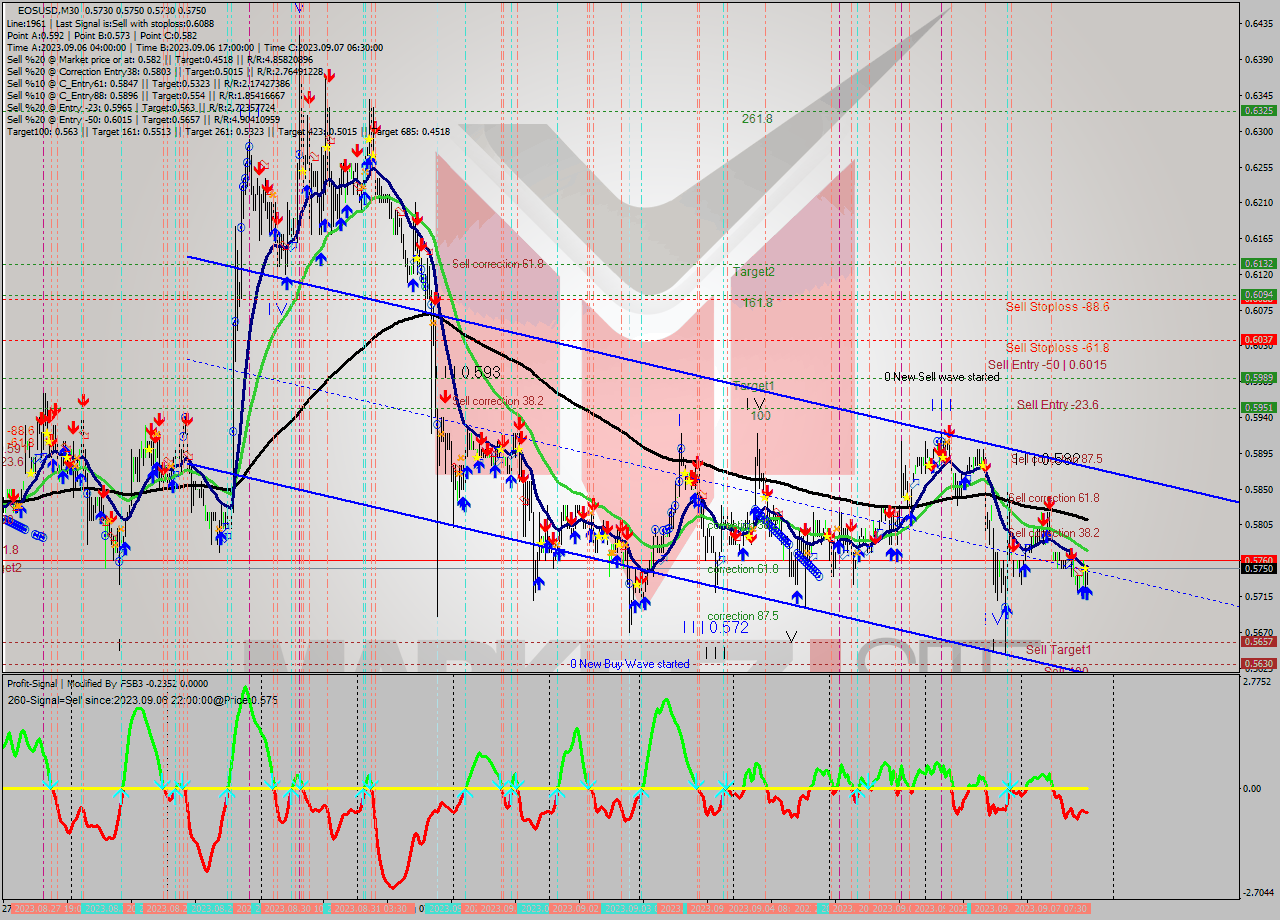The image size is (1280, 920).
Task: Click the red 0.5630 price tag
Action: (x=1257, y=663)
